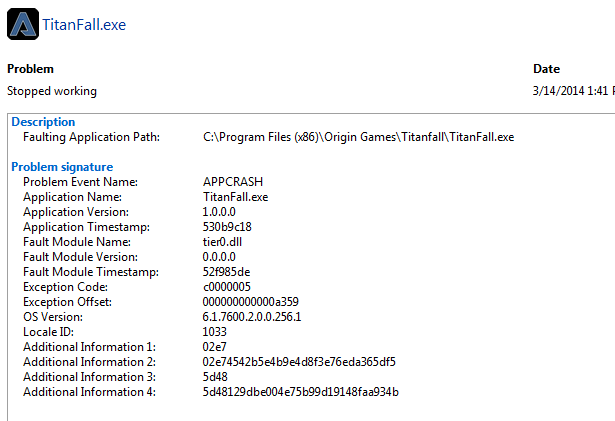Screen dimensions: 615x421
Task: Click the Exception Code label
Action: (x=66, y=287)
